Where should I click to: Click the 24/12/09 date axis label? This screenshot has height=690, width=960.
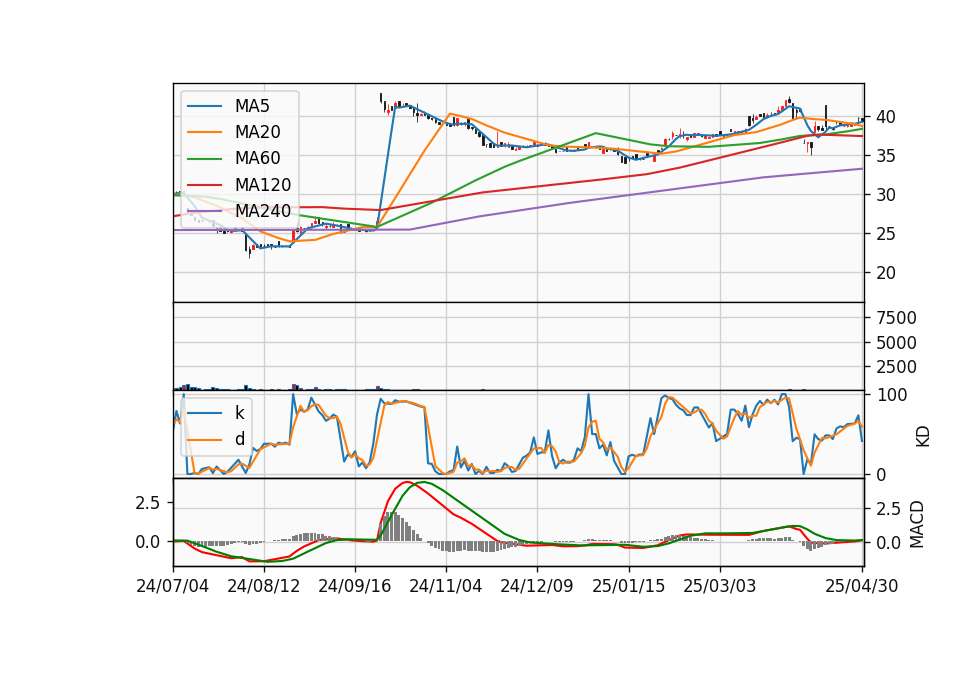[537, 586]
